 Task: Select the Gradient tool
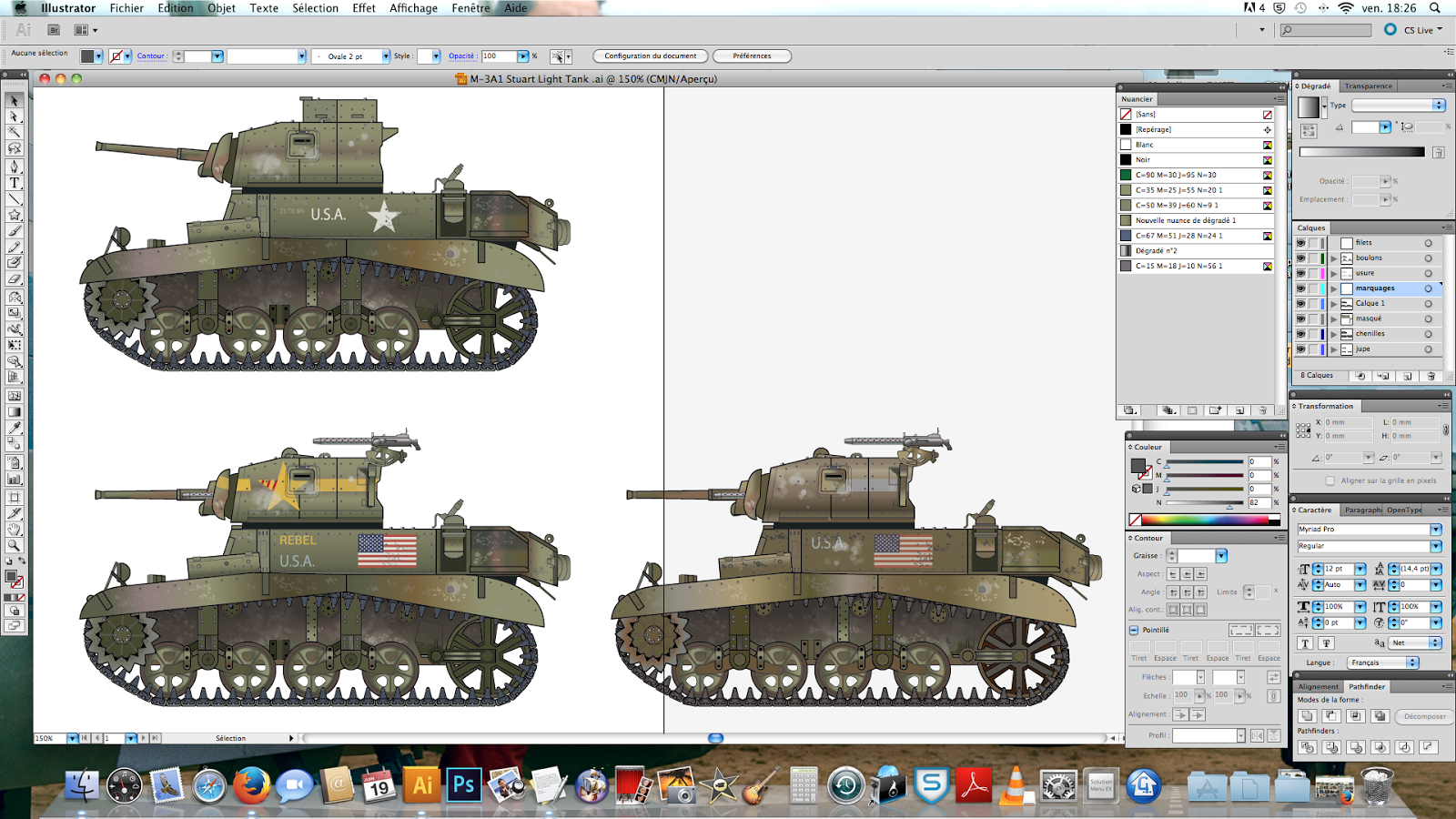pos(15,411)
